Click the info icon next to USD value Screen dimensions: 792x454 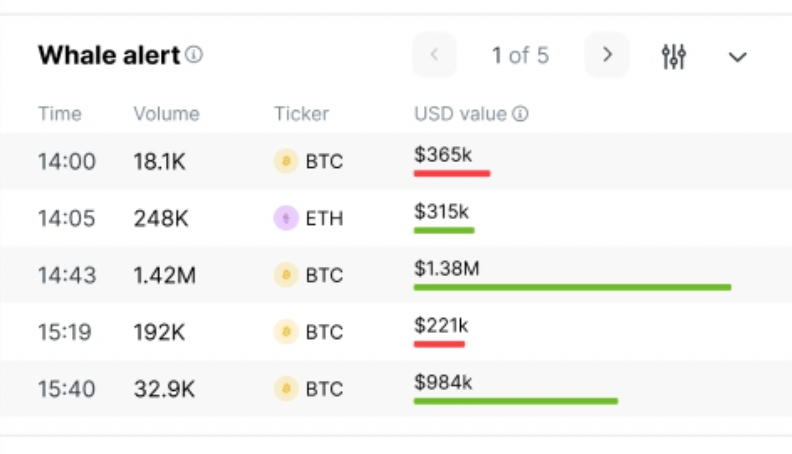point(521,114)
